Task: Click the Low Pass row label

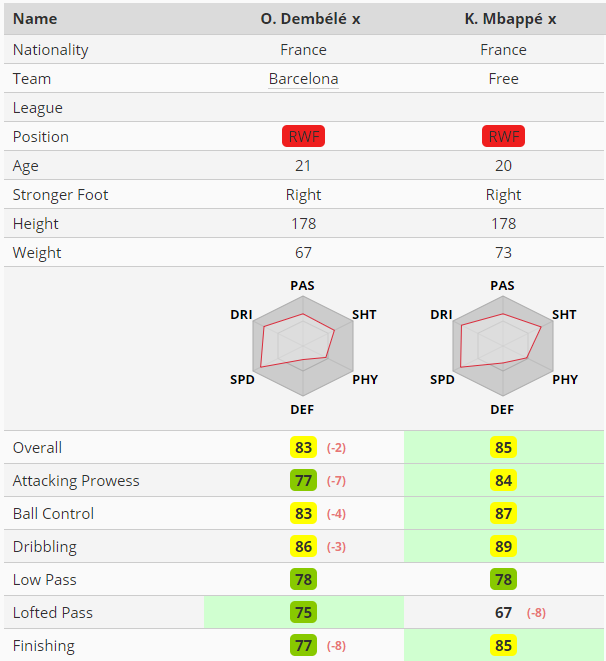Action: (x=45, y=580)
